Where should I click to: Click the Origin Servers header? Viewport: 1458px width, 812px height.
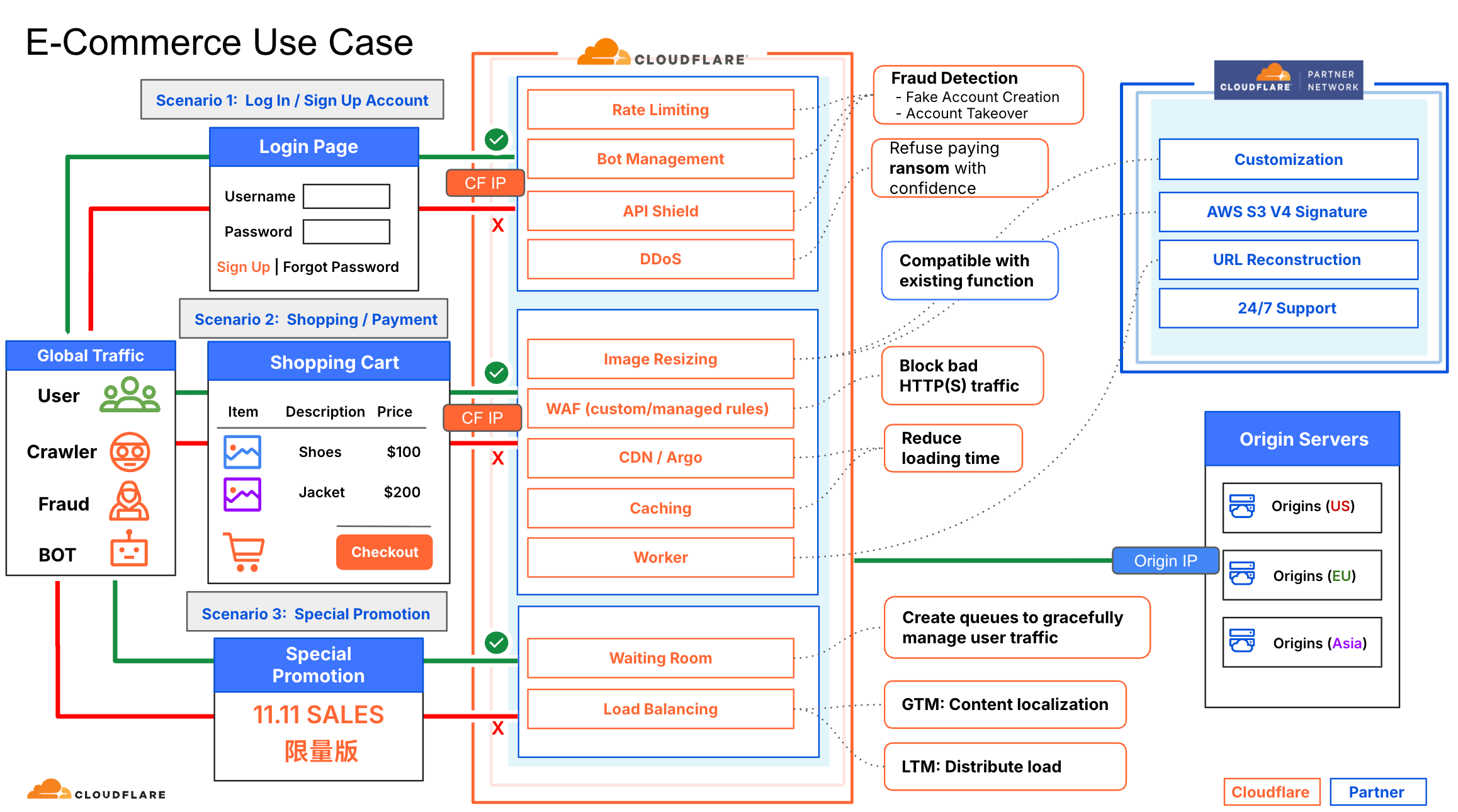1303,439
